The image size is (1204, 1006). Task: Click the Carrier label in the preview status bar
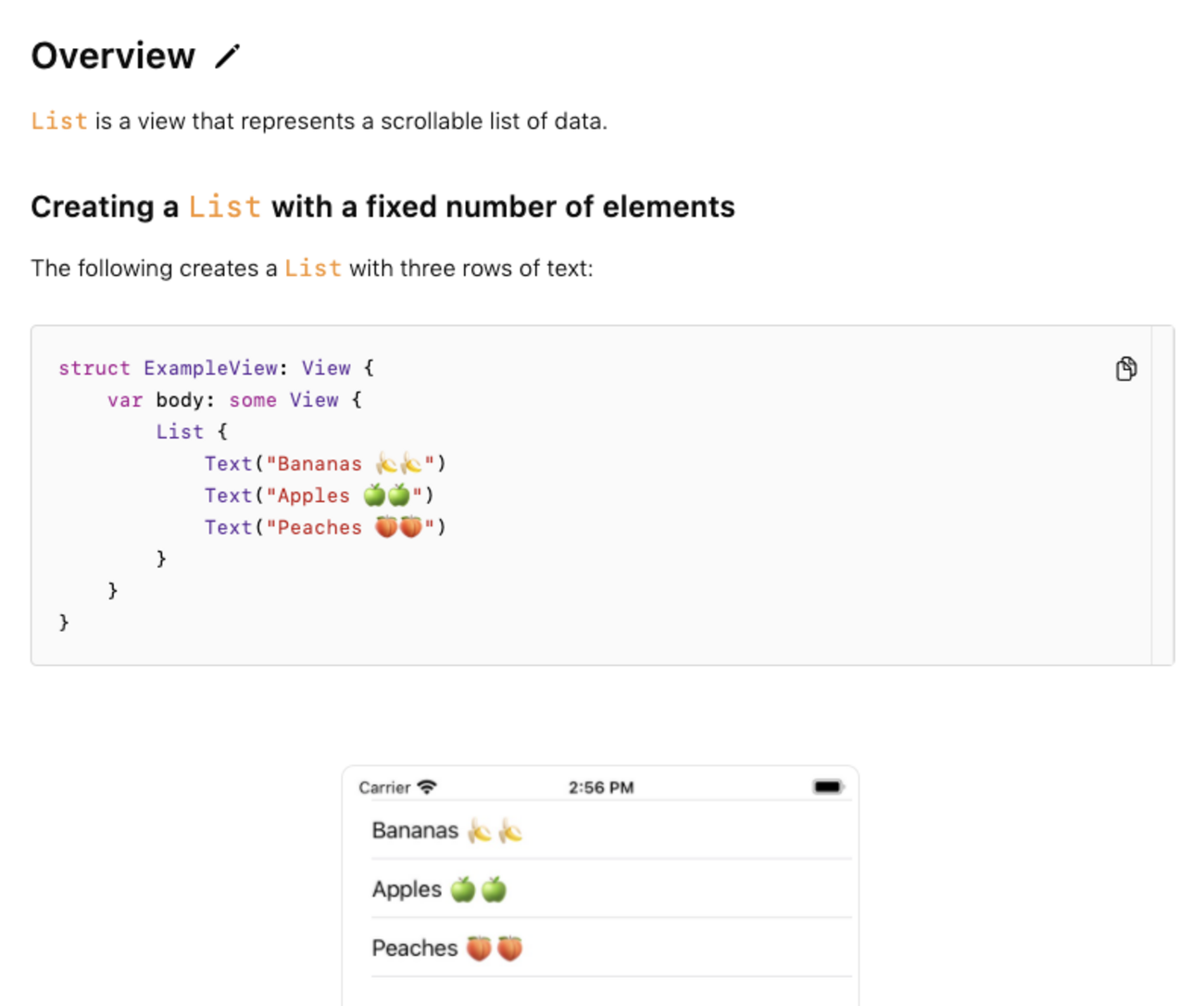pyautogui.click(x=384, y=787)
